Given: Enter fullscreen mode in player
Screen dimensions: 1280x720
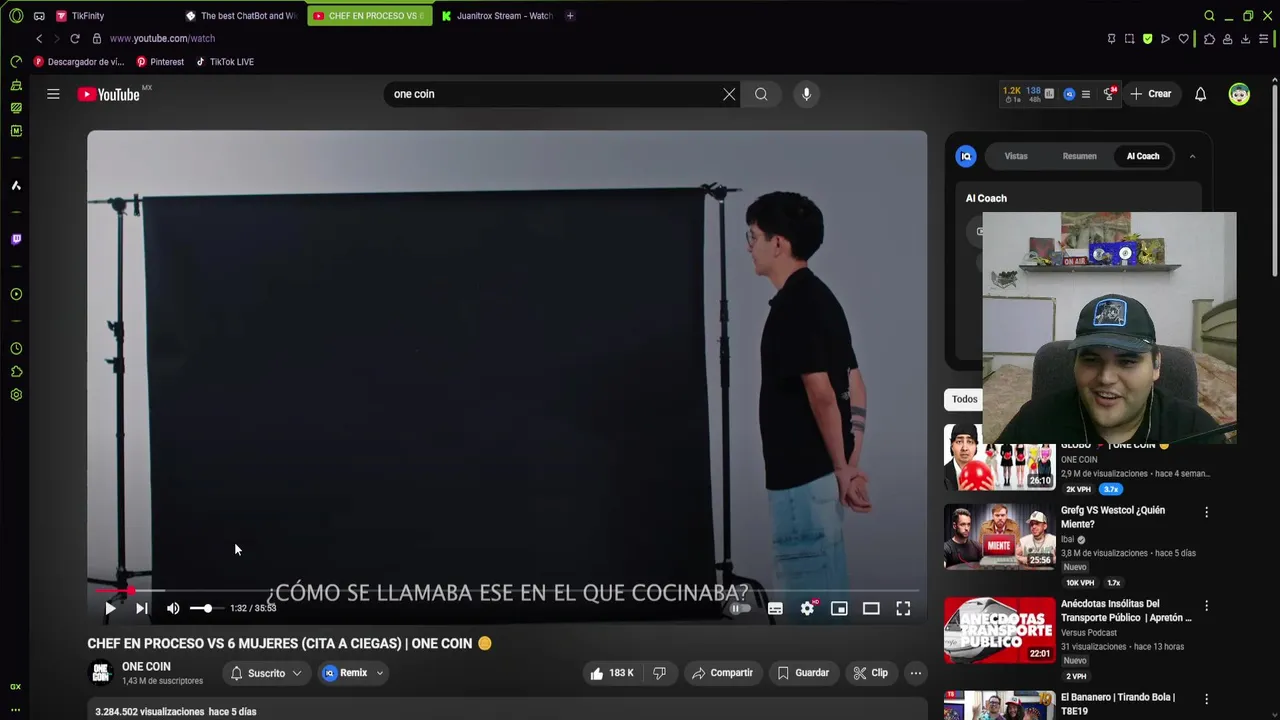Looking at the screenshot, I should point(903,608).
